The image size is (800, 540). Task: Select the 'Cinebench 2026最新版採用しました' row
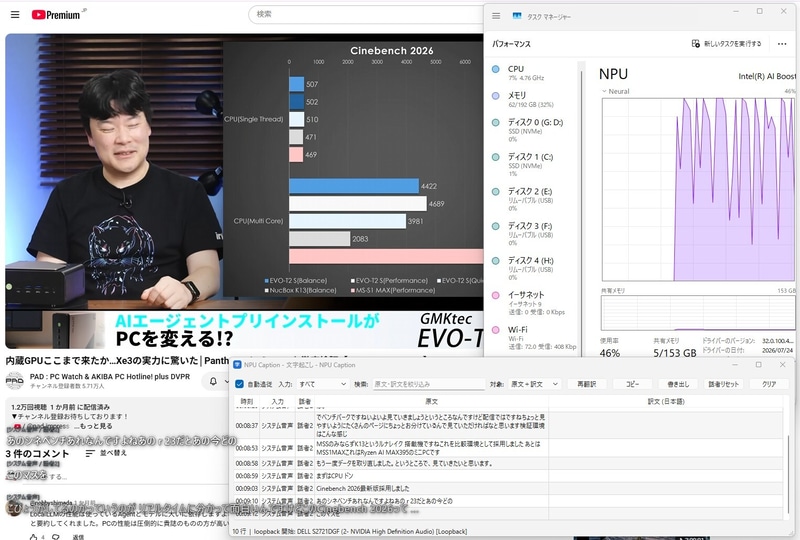(x=508, y=488)
